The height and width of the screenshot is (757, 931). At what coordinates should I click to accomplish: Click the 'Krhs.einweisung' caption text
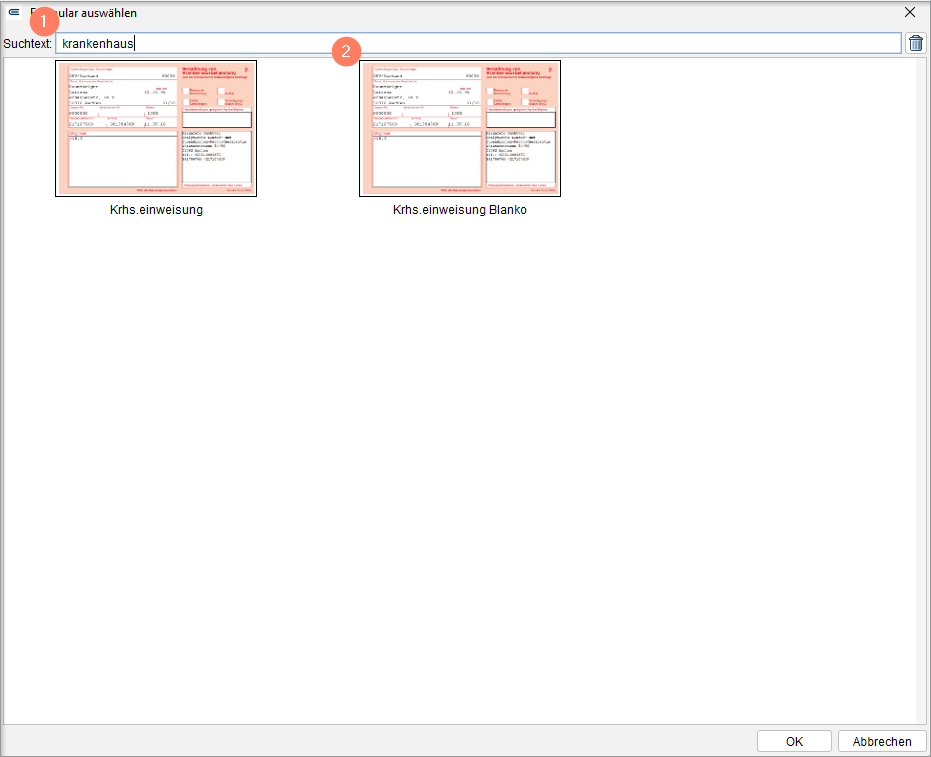[156, 210]
